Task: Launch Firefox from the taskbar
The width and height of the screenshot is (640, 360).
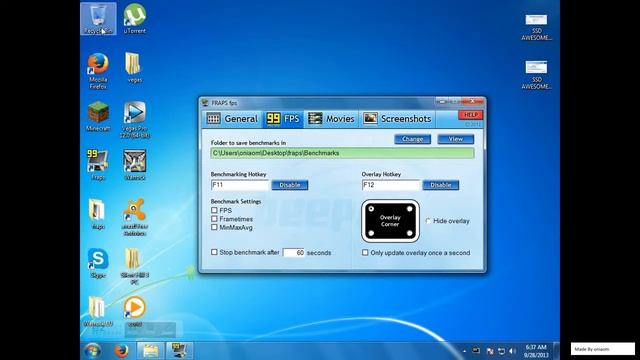Action: click(x=121, y=351)
